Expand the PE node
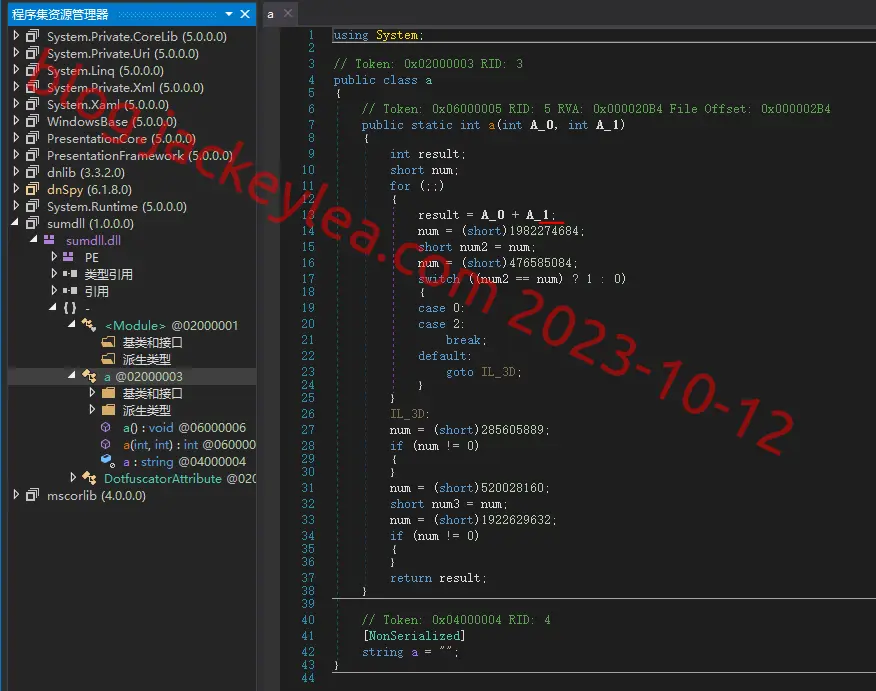Viewport: 876px width, 691px height. [54, 257]
